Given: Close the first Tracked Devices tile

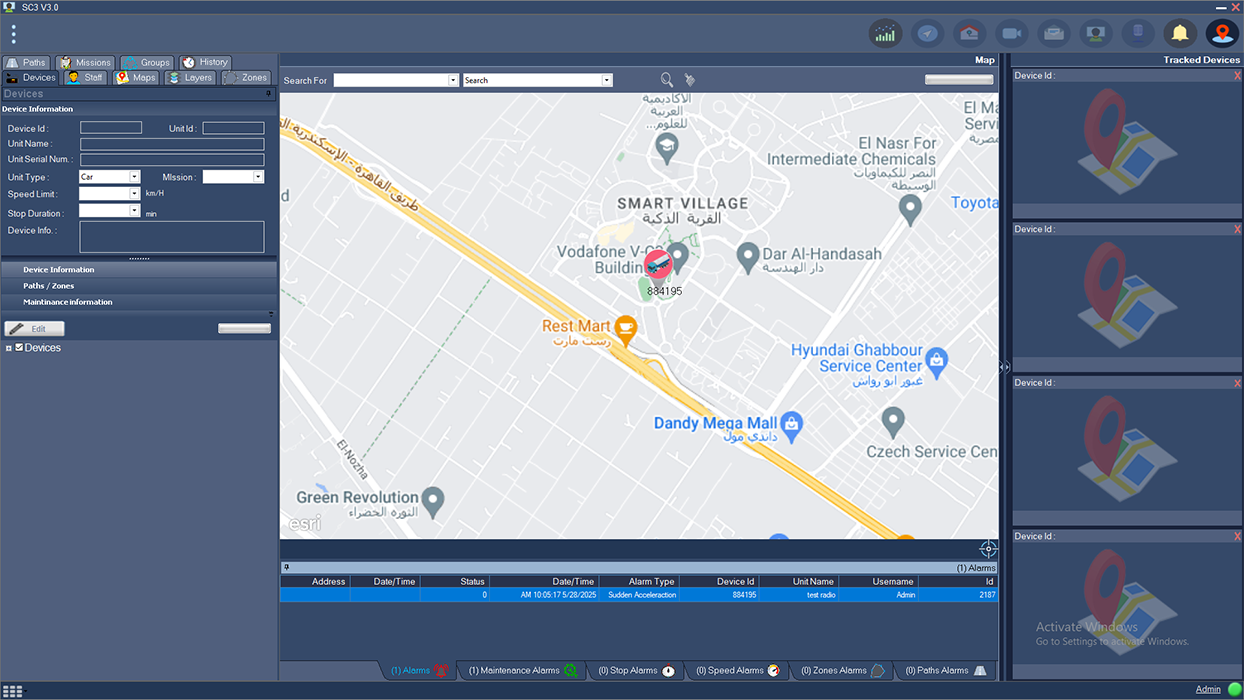Looking at the screenshot, I should click(1237, 76).
